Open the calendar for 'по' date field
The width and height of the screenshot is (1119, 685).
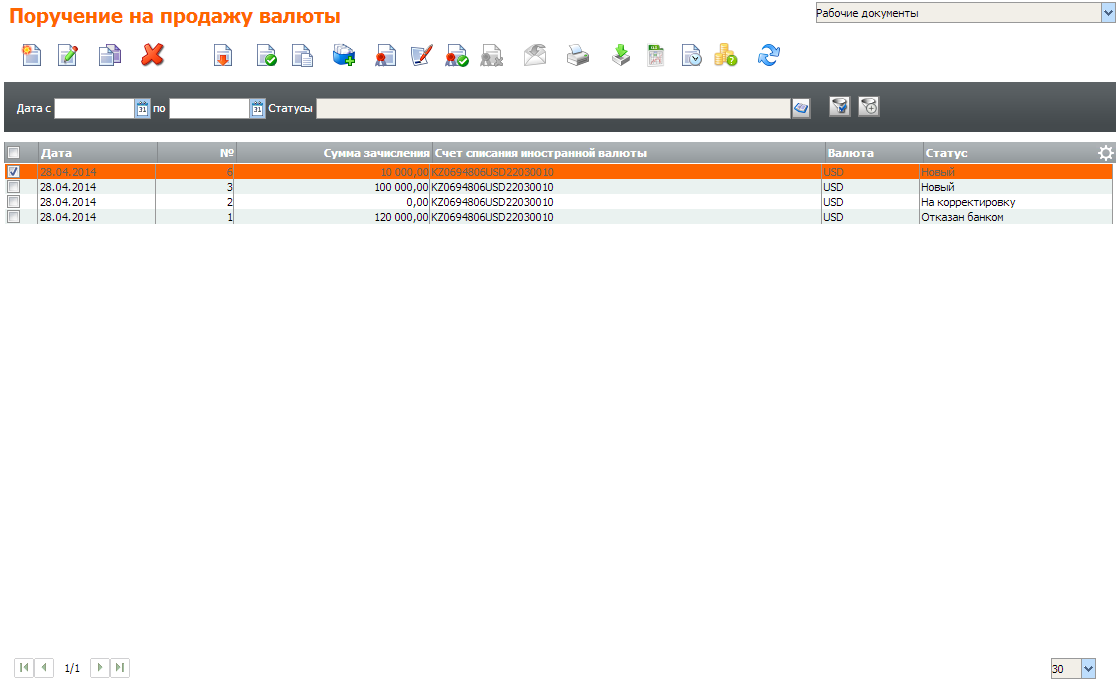(x=257, y=108)
